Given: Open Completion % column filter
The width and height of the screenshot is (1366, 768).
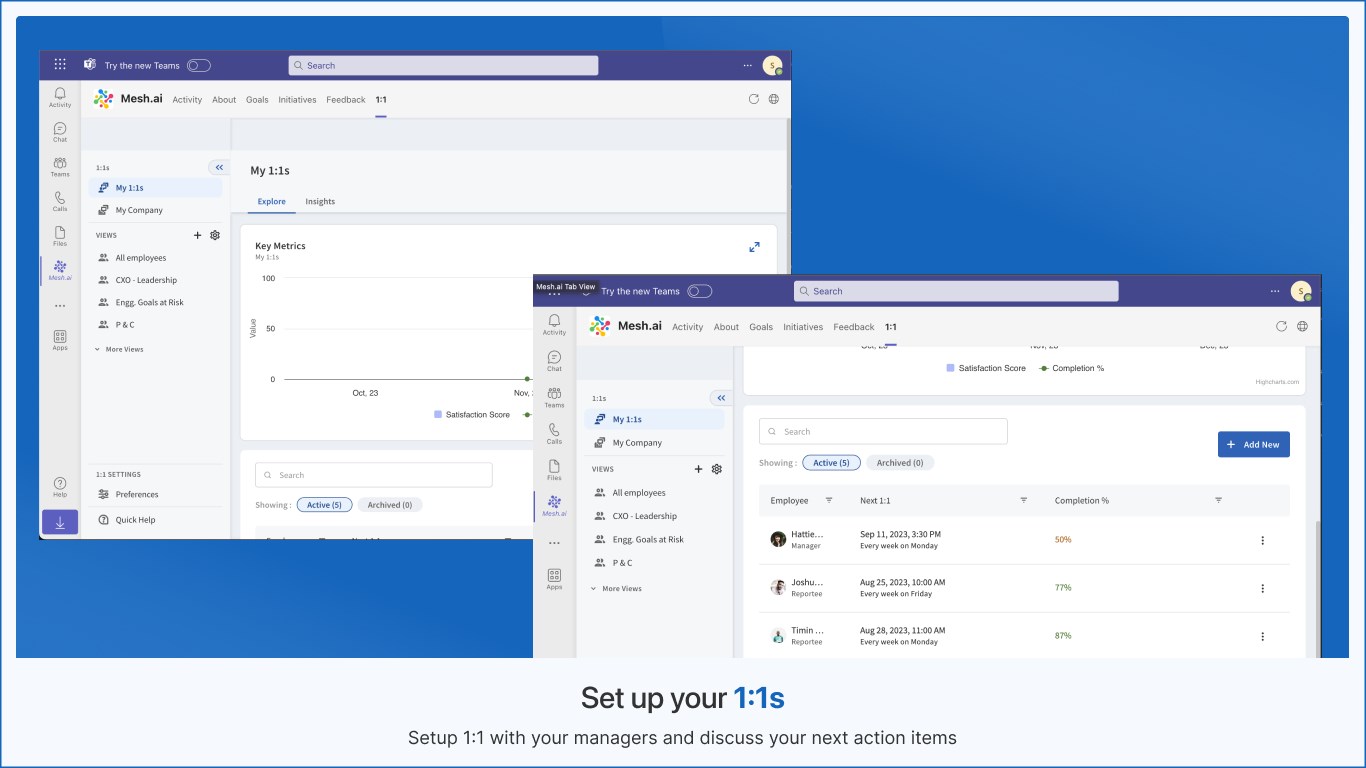Looking at the screenshot, I should [x=1218, y=500].
